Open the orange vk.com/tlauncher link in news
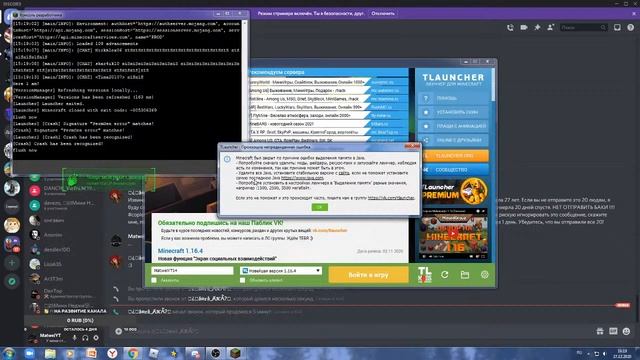 329,231
